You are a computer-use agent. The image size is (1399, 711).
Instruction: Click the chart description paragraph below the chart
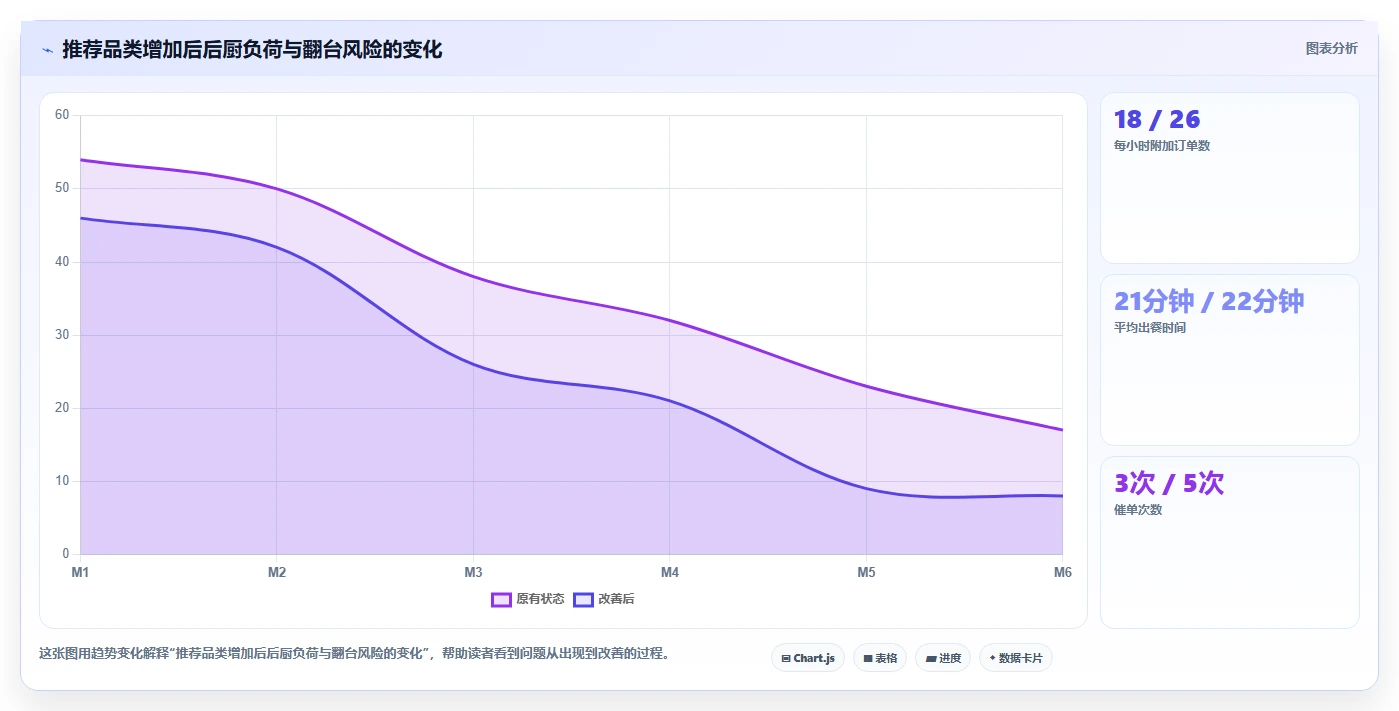click(354, 654)
